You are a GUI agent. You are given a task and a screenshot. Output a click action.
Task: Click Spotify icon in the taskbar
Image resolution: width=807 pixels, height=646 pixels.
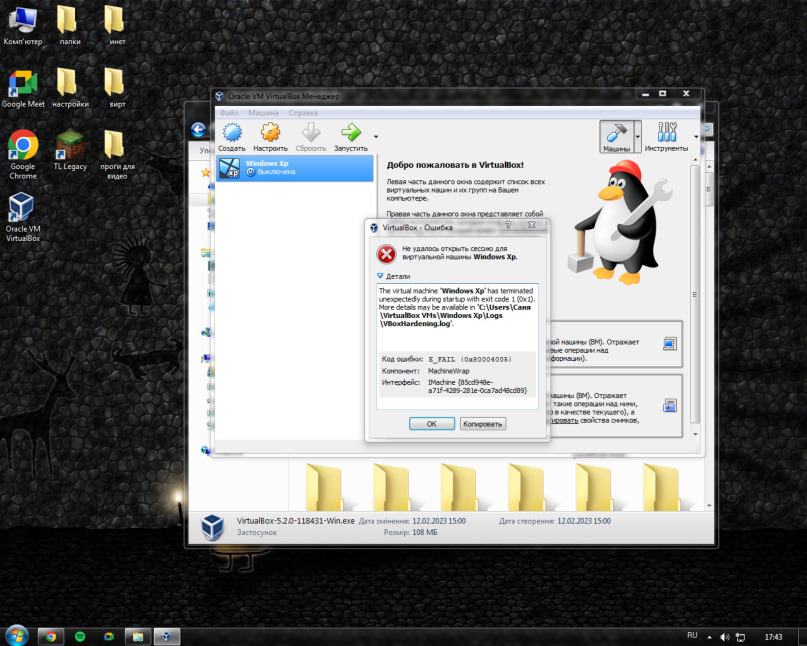[80, 637]
